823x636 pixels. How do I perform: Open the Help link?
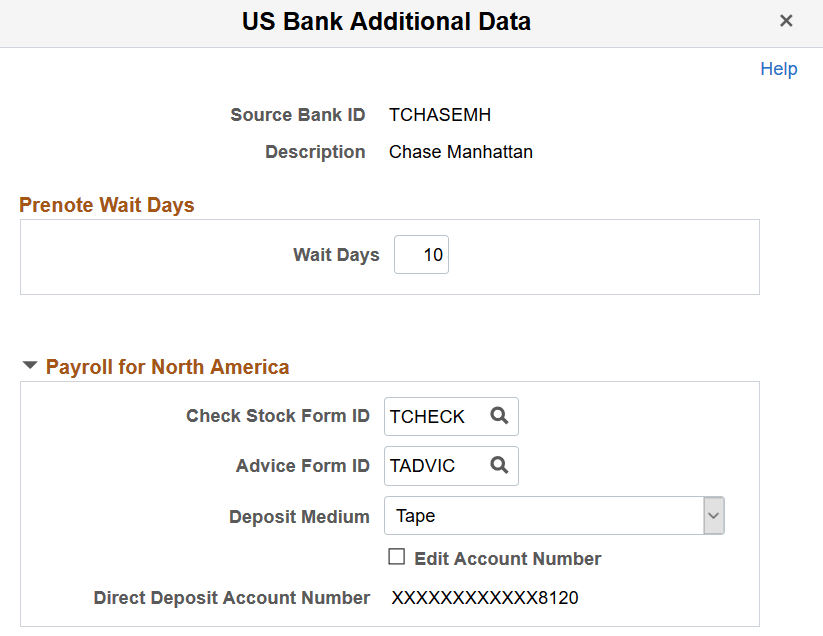[779, 68]
